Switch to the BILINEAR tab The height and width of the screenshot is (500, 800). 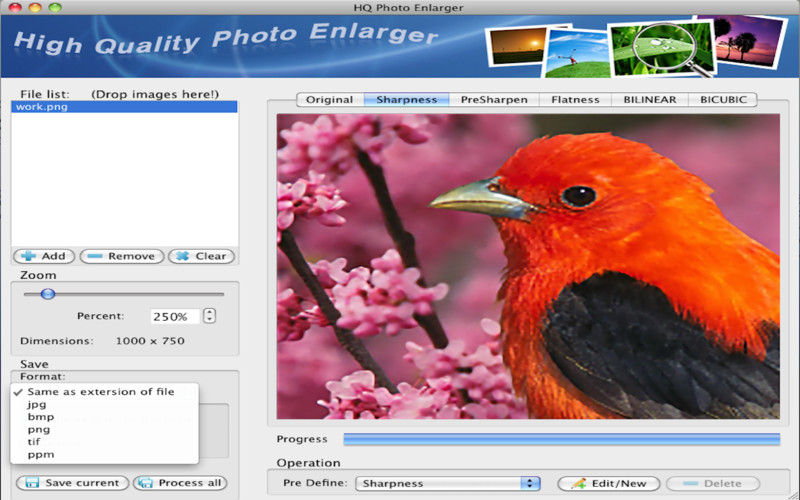tap(650, 99)
